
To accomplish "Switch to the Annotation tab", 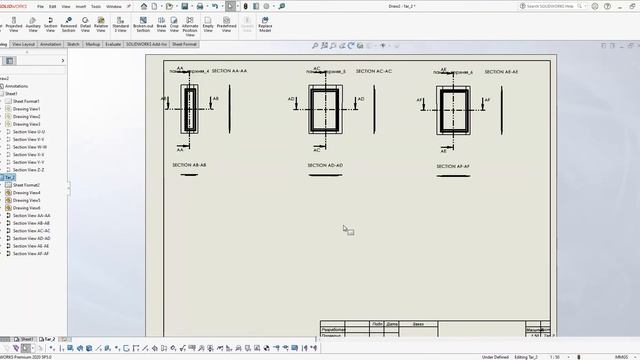I will click(51, 44).
